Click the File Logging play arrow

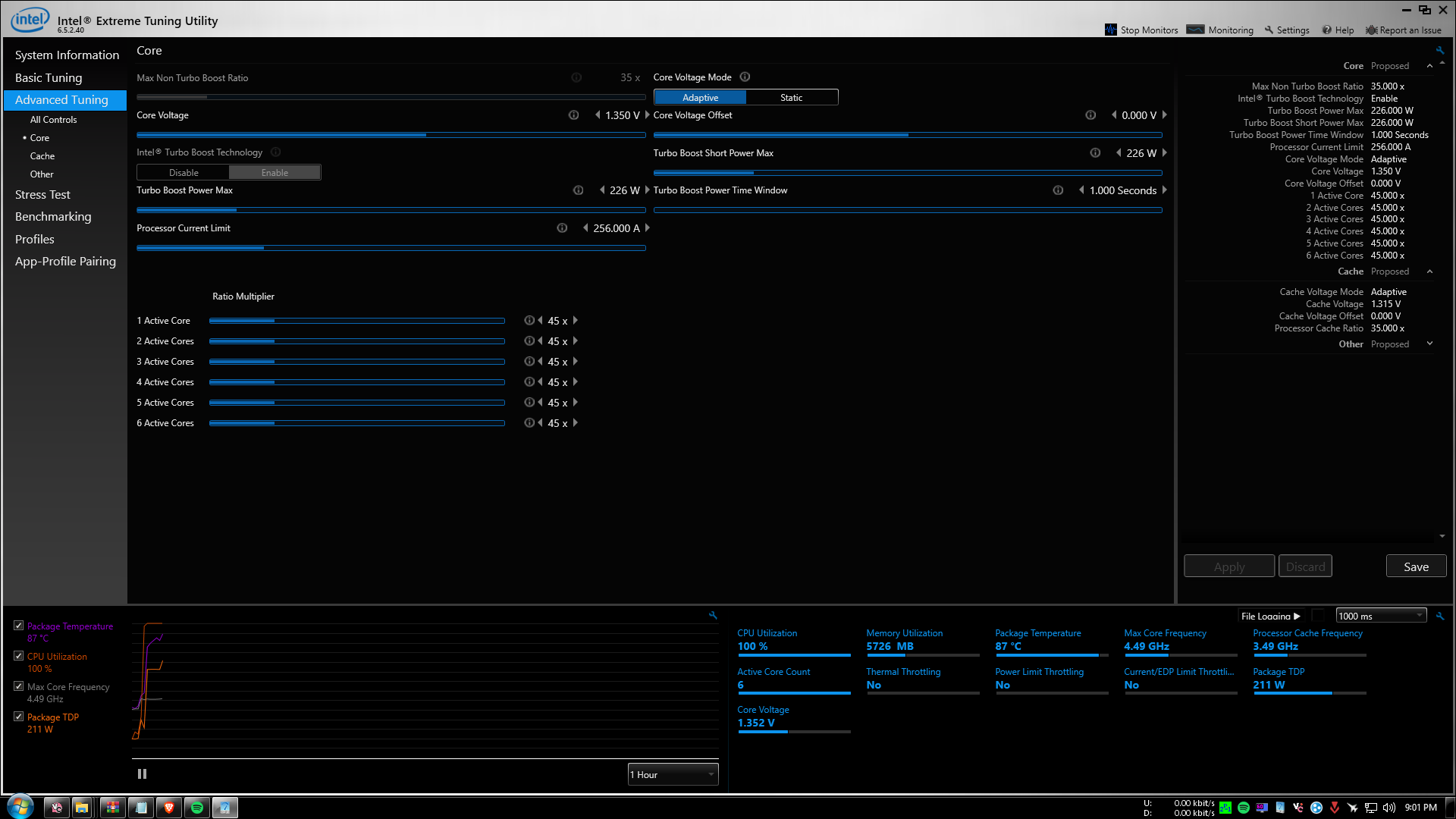(1297, 617)
